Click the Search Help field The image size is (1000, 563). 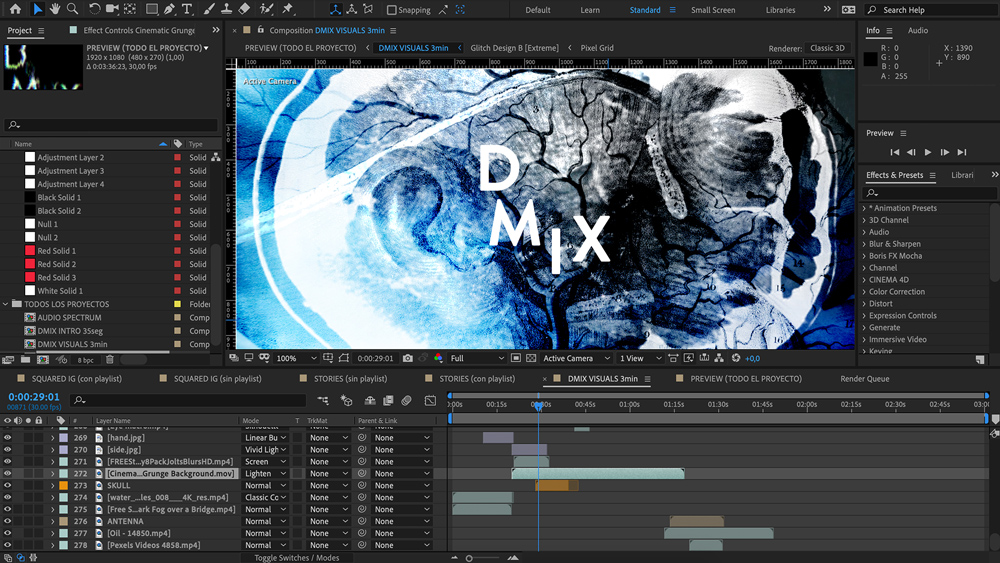pos(932,10)
